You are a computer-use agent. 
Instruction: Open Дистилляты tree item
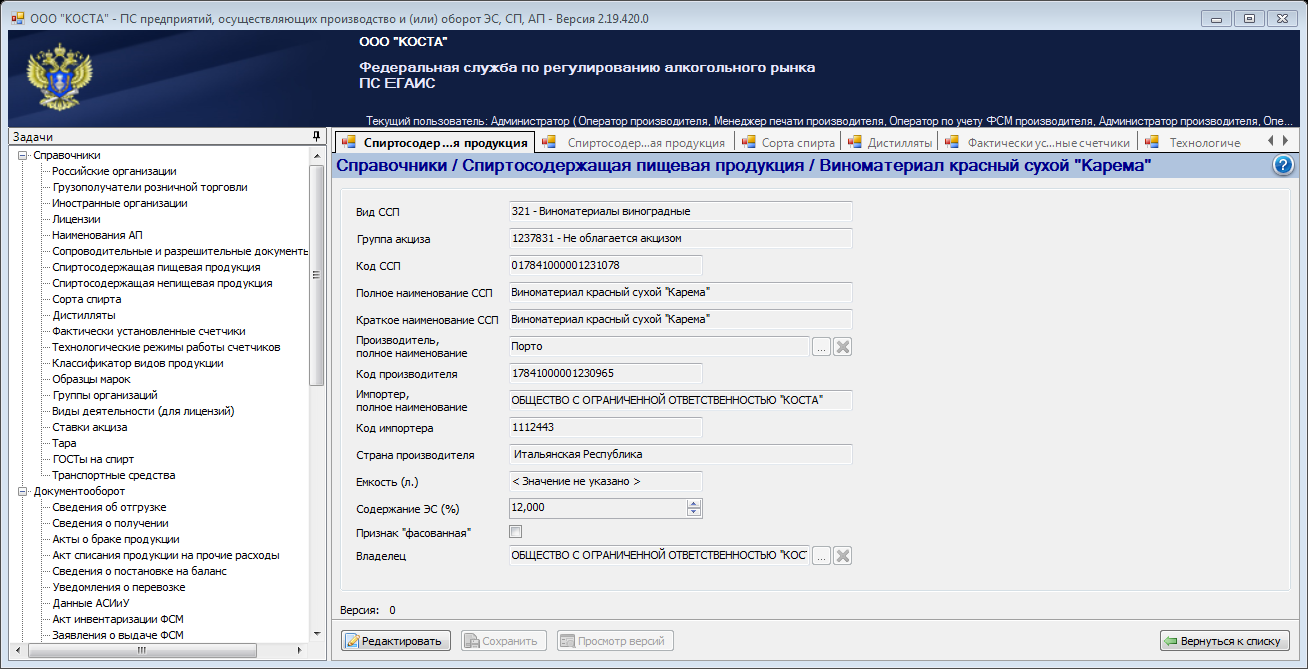pos(84,315)
